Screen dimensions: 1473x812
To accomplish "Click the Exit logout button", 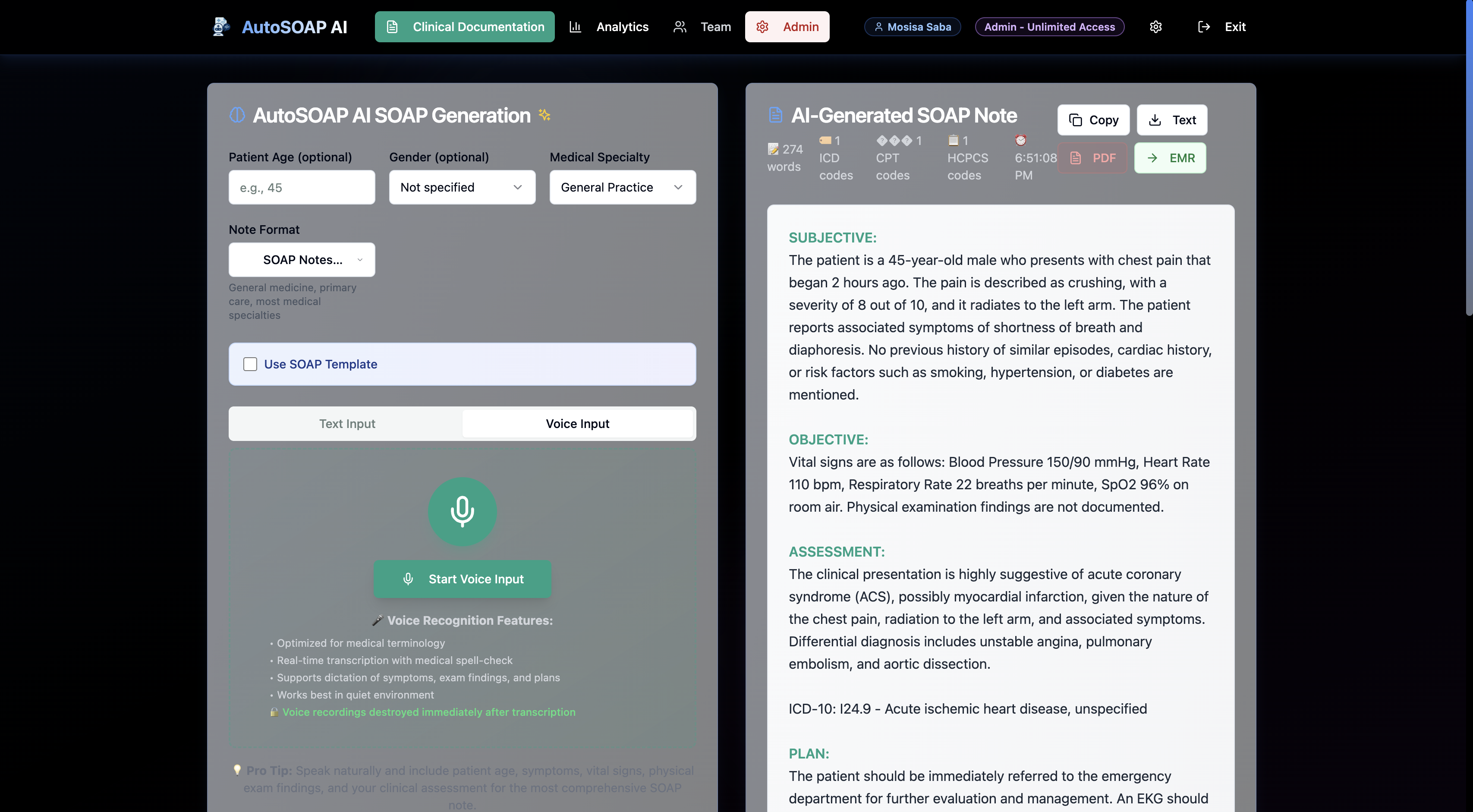I will coord(1221,27).
